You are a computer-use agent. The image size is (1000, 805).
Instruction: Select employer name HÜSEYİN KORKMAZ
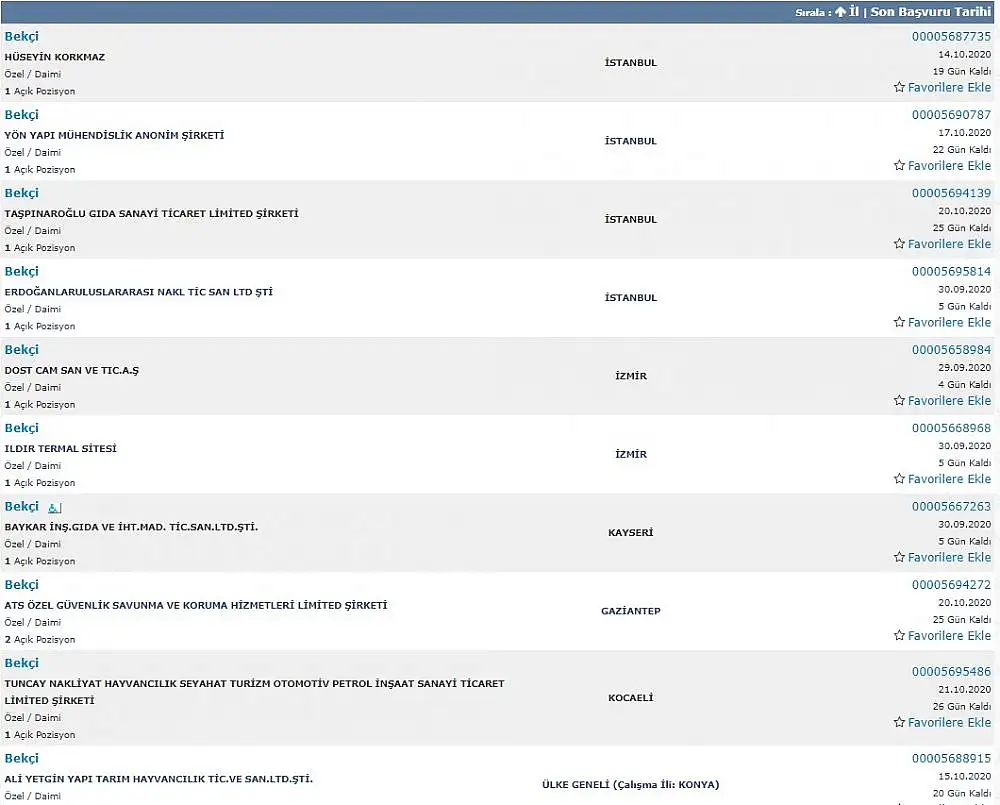(55, 57)
